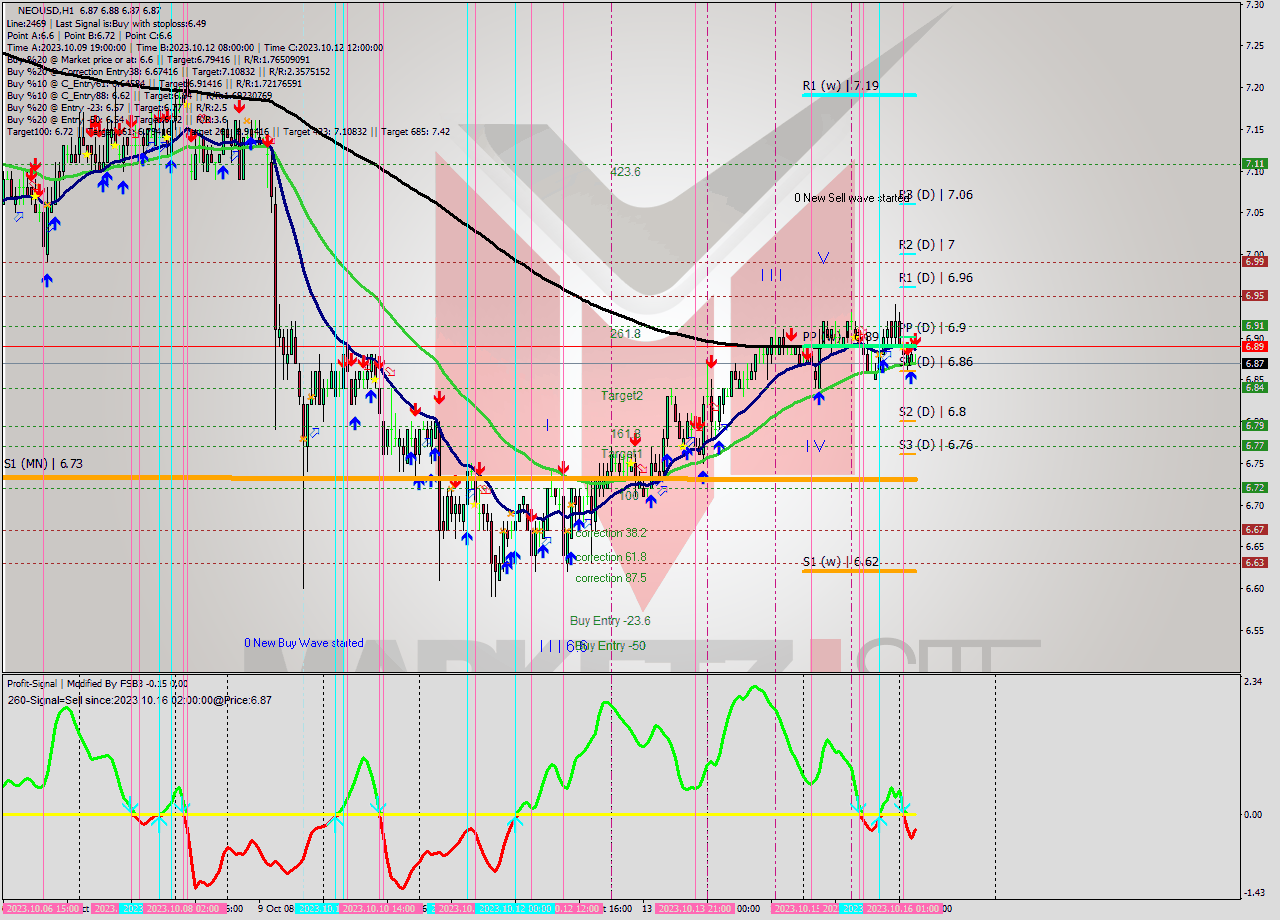Screen dimensions: 1280x920
Task: Click the cyan R1 (w) weekly resistance line
Action: 858,95
